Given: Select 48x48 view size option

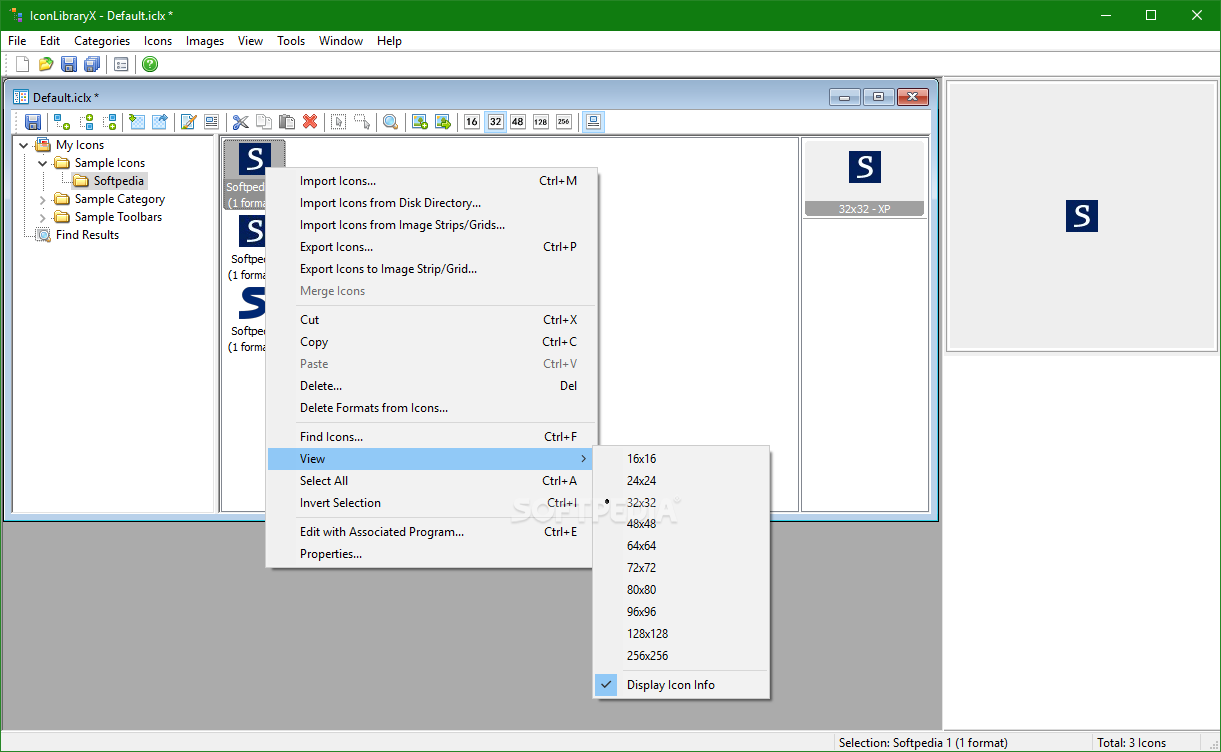Looking at the screenshot, I should pos(682,524).
